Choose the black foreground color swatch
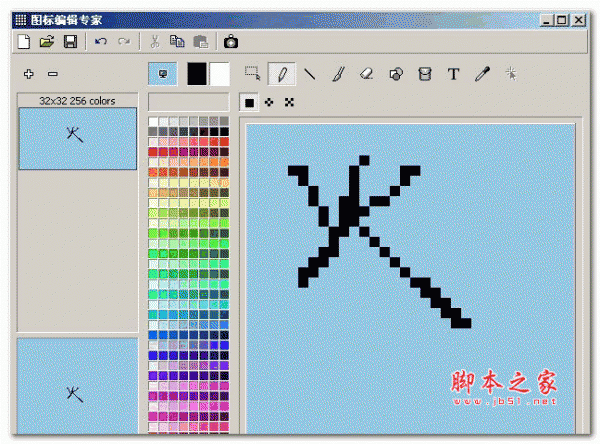 pos(197,73)
